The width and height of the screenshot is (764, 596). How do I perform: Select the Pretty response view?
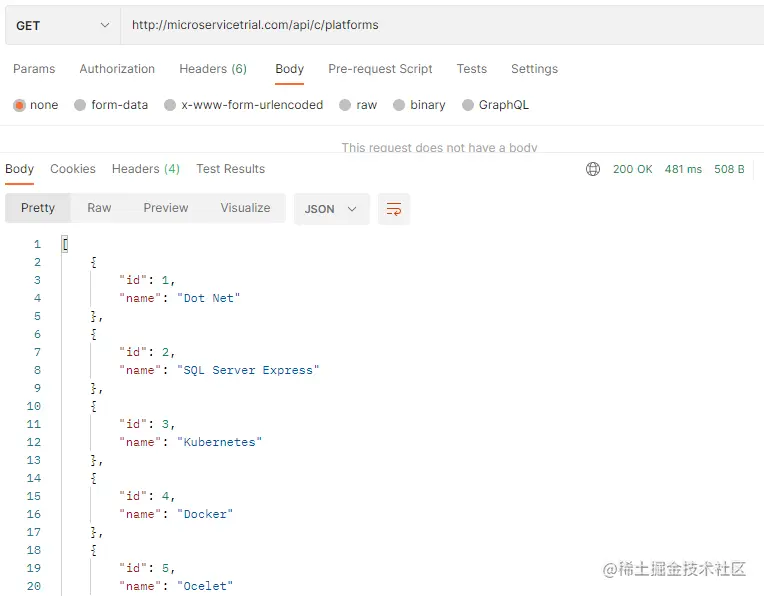tap(38, 208)
